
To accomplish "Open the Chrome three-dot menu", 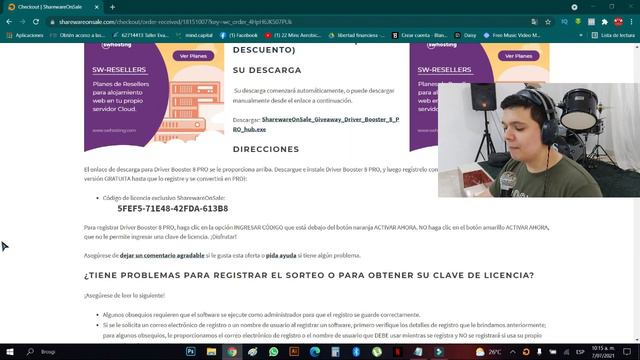I will [x=631, y=22].
